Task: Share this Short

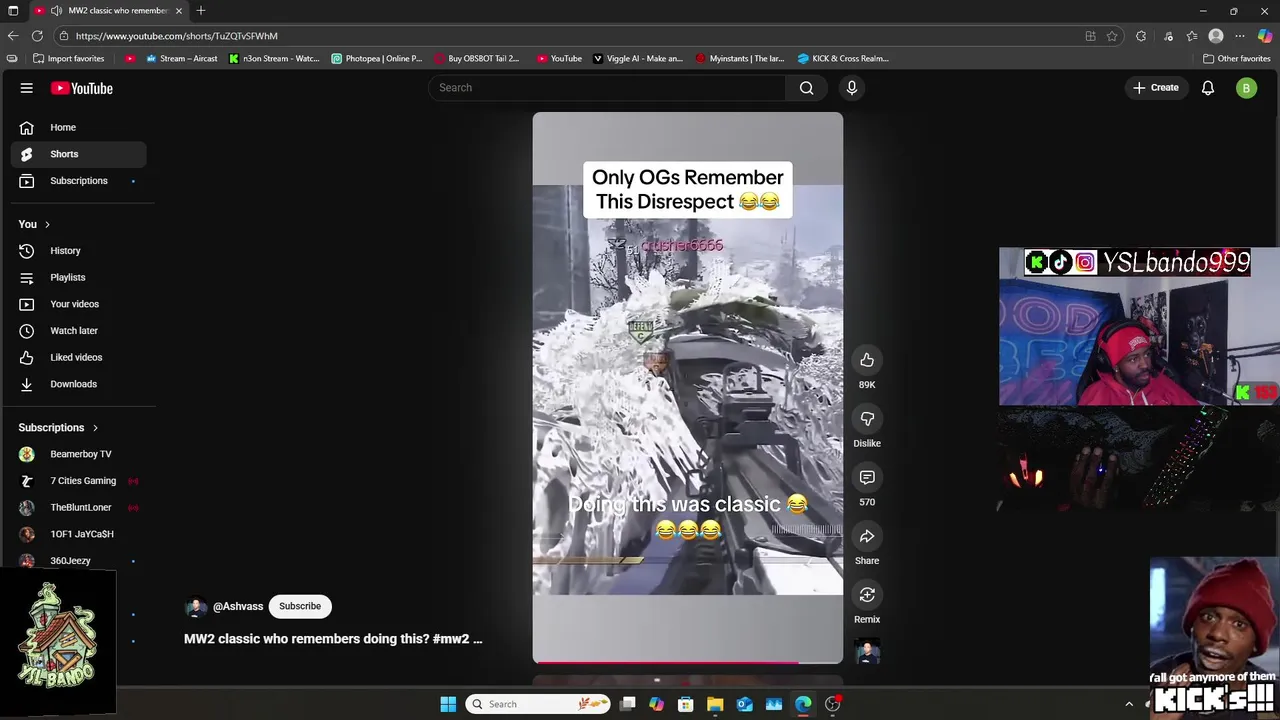Action: (867, 537)
